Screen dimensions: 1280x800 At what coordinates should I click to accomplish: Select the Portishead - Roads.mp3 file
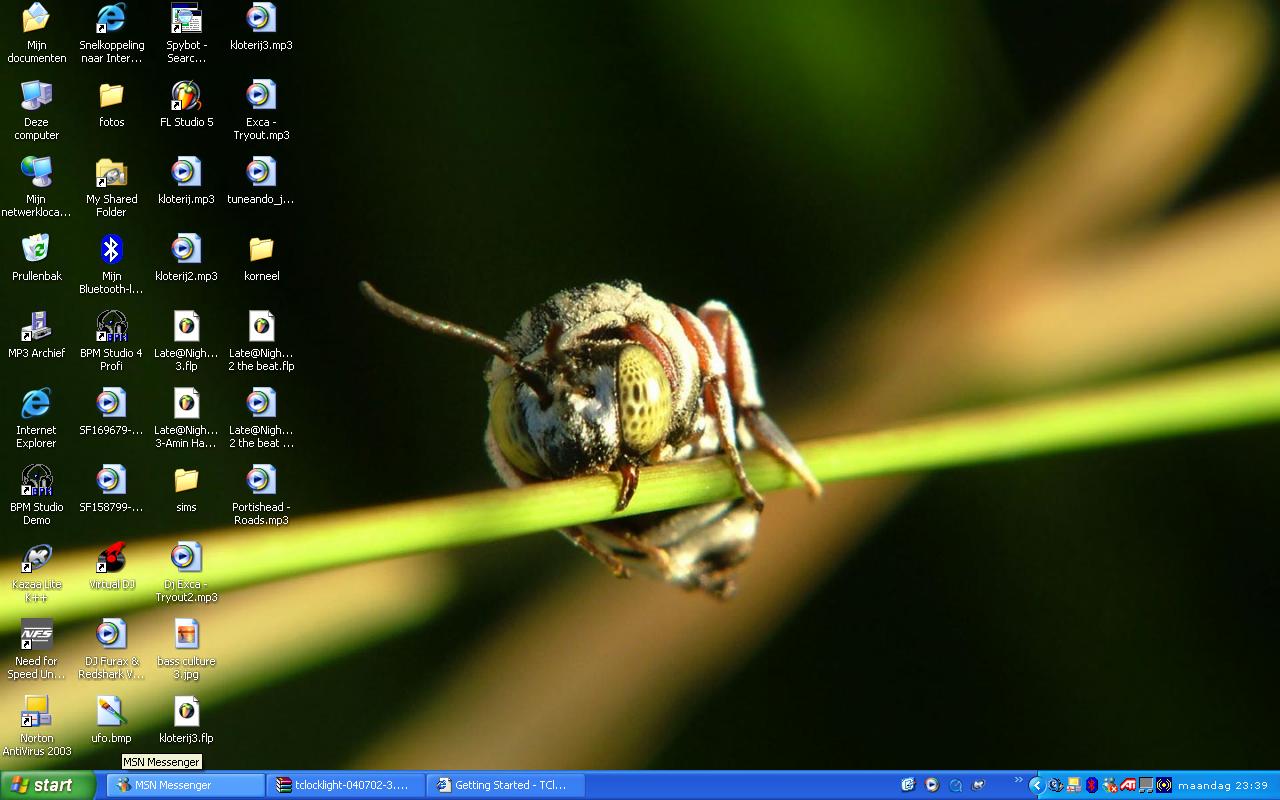point(261,482)
